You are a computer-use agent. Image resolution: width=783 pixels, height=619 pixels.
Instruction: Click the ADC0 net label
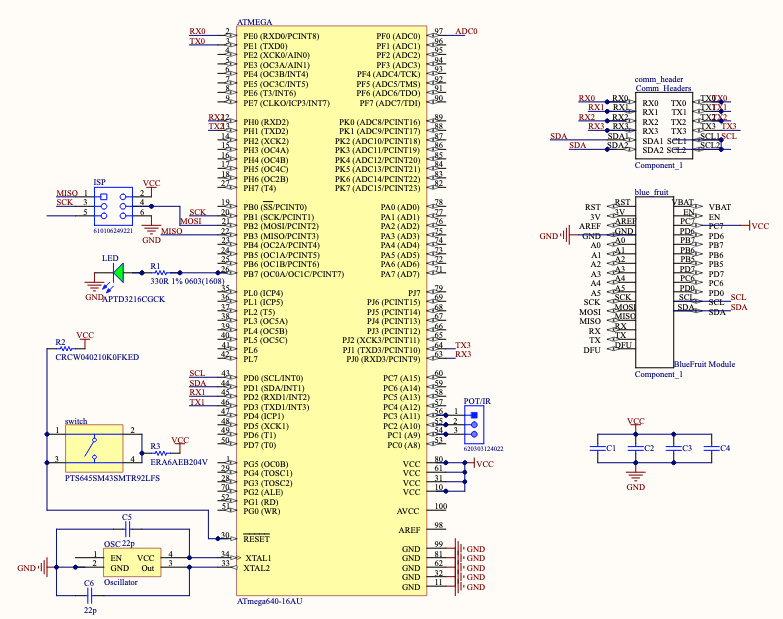coord(466,32)
